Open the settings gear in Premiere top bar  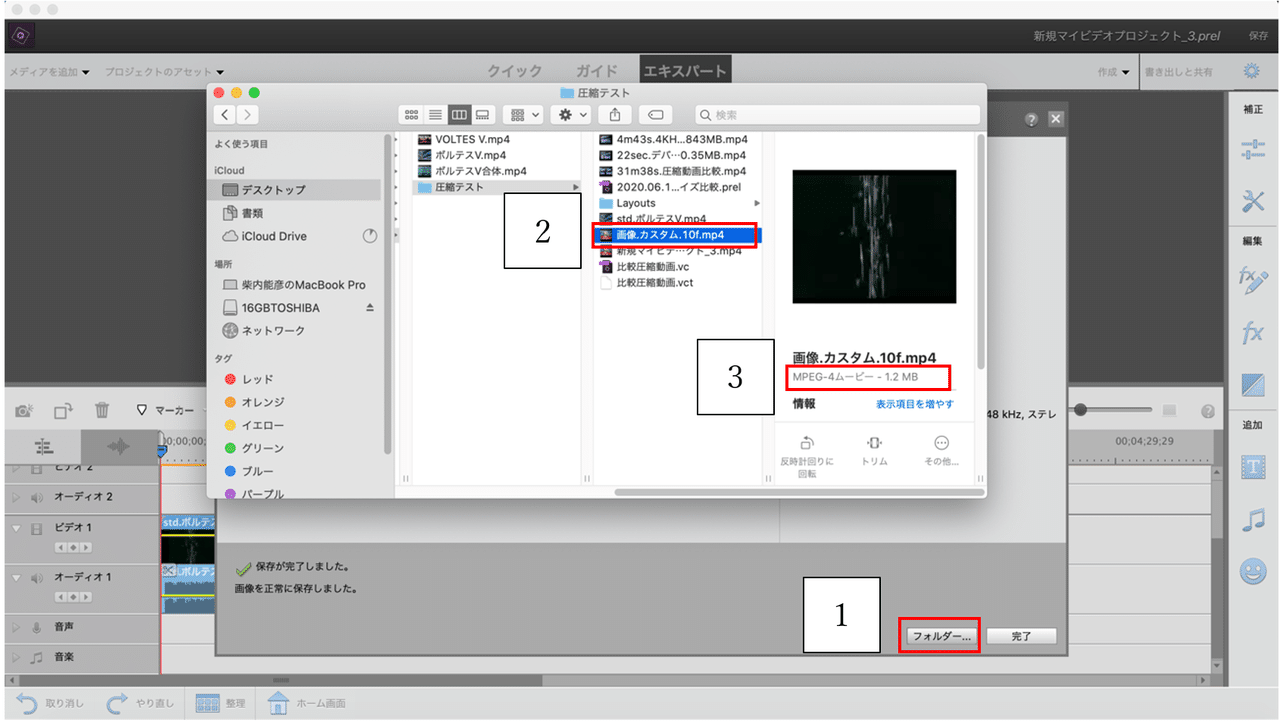pyautogui.click(x=1251, y=72)
